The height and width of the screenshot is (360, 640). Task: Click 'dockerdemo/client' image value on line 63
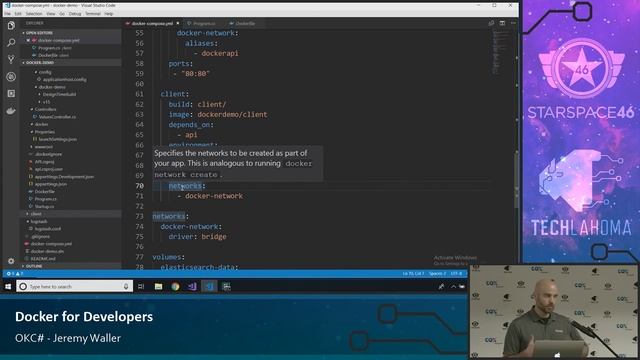click(x=232, y=115)
